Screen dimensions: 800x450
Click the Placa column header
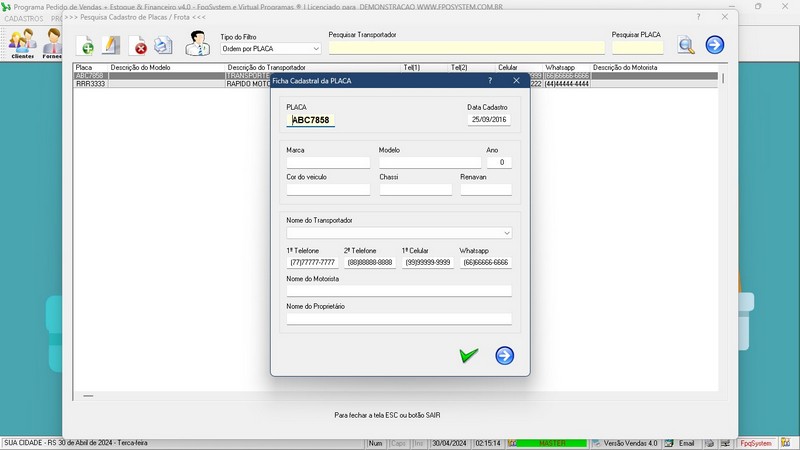click(x=91, y=67)
